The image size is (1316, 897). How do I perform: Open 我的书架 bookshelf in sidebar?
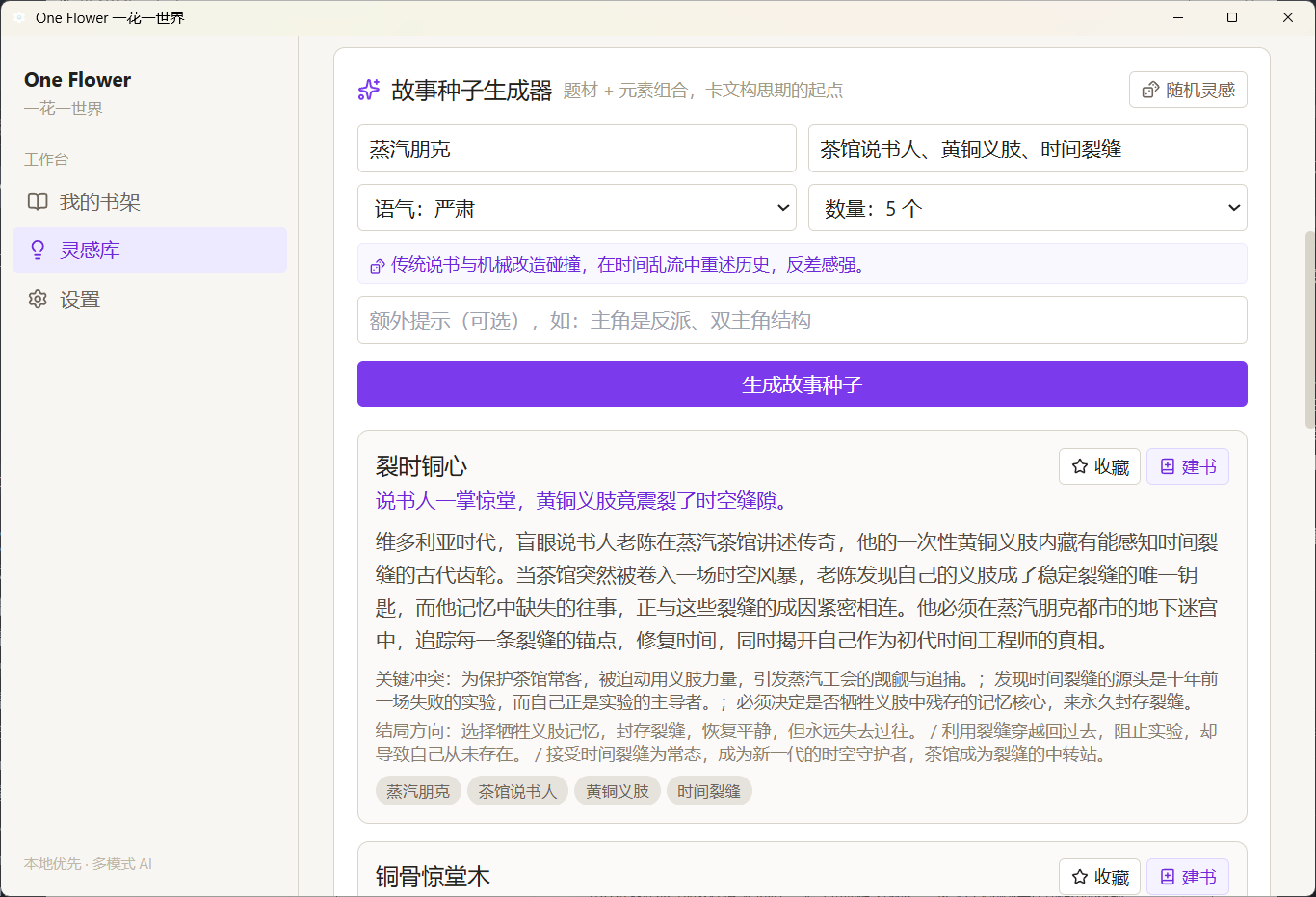149,201
